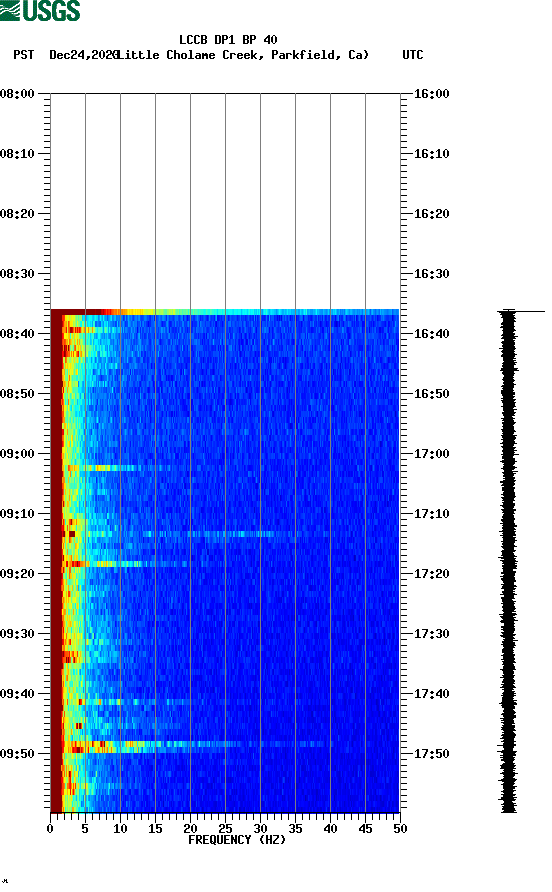Screen dimensions: 552x892
Task: Click the UTC timezone label
Action: [413, 55]
